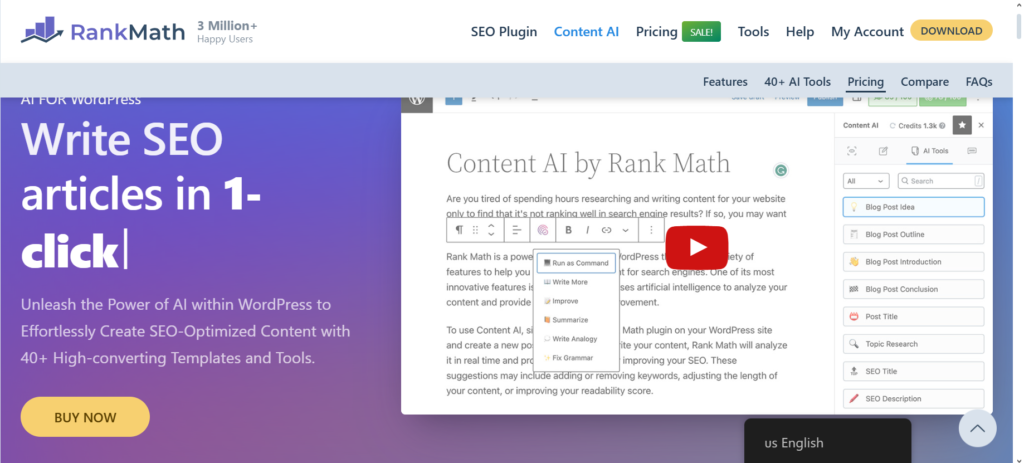Viewport: 1024px width, 463px height.
Task: Click the Credits refresh icon
Action: coord(893,125)
